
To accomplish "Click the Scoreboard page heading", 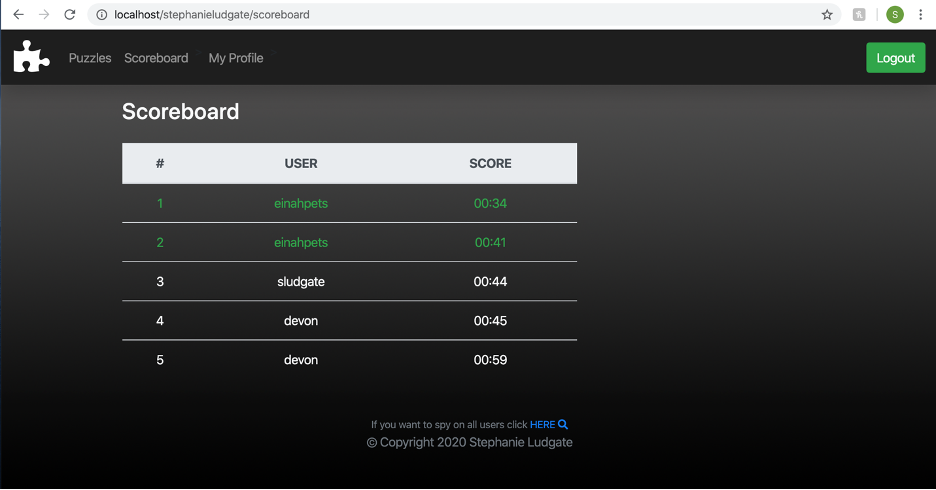I will click(180, 112).
